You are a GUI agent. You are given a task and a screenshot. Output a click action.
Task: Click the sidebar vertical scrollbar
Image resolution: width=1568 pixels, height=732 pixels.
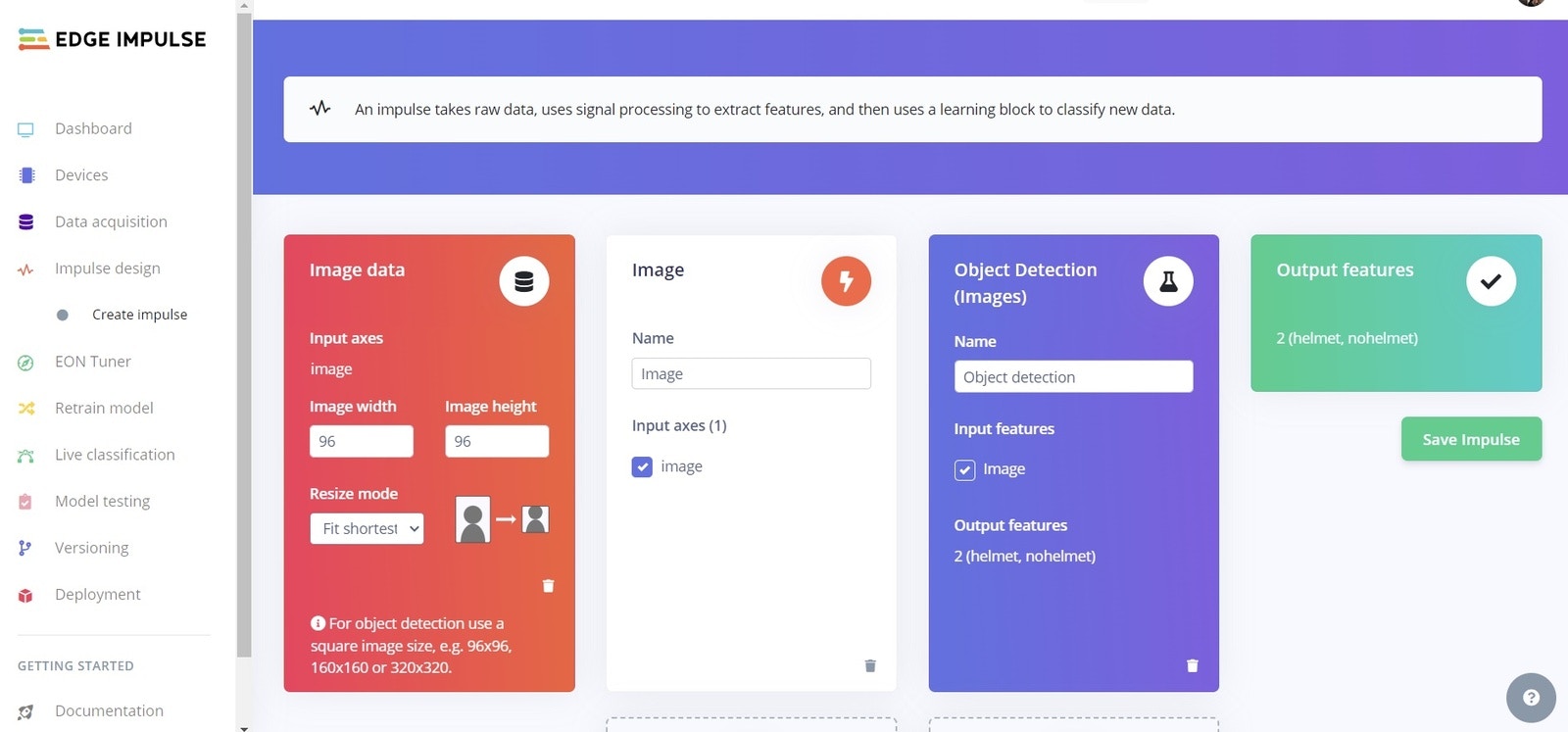(x=244, y=333)
